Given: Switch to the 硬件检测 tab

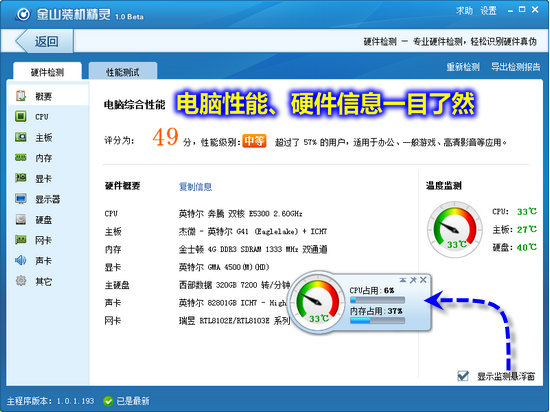Looking at the screenshot, I should [47, 72].
